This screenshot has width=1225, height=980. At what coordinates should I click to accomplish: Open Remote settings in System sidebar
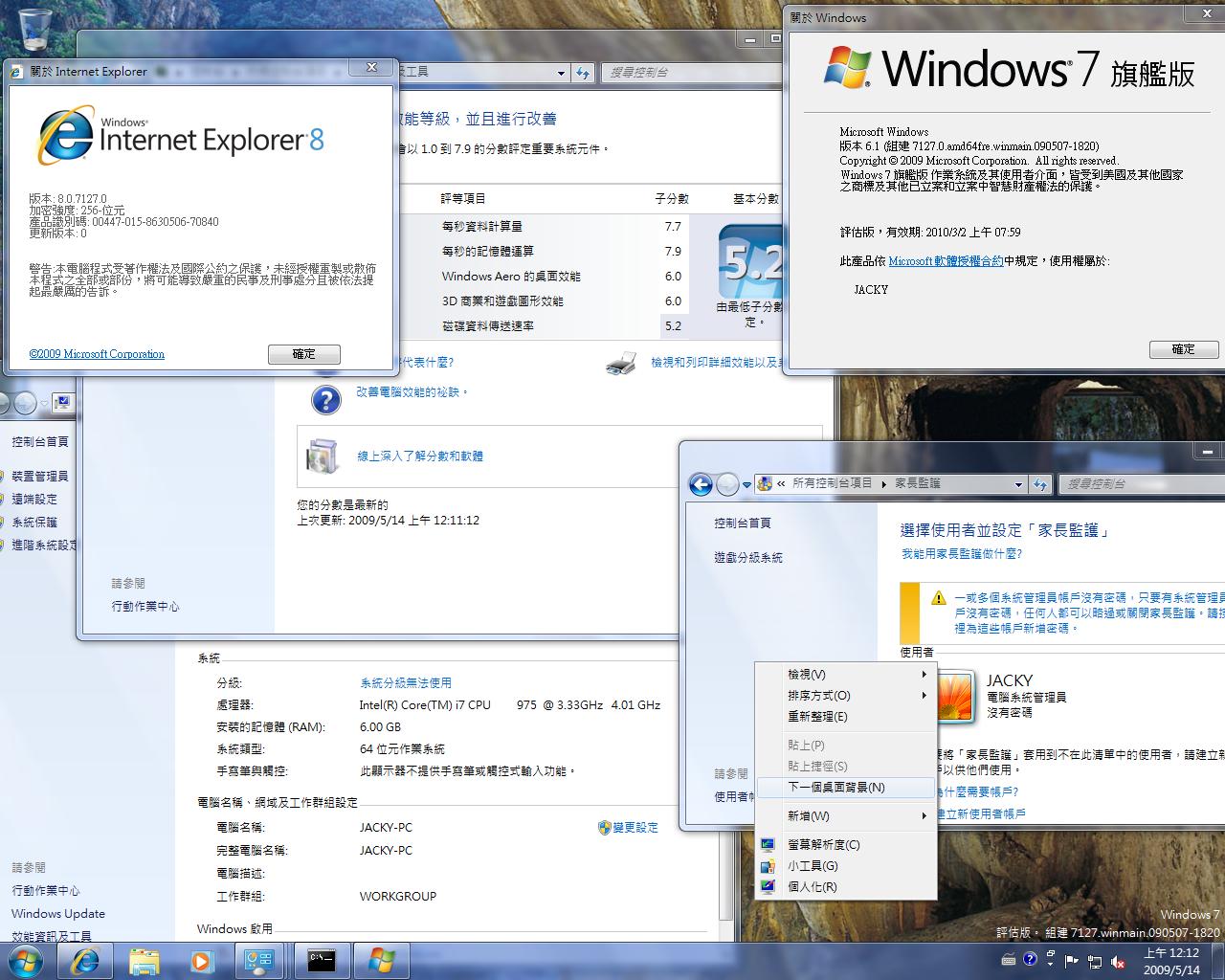pos(34,500)
